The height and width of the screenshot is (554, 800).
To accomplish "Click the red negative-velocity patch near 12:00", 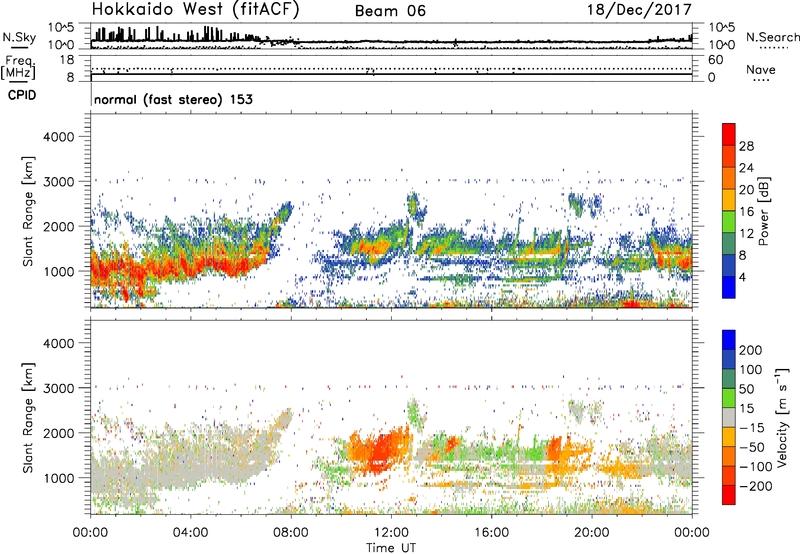I will tap(382, 450).
